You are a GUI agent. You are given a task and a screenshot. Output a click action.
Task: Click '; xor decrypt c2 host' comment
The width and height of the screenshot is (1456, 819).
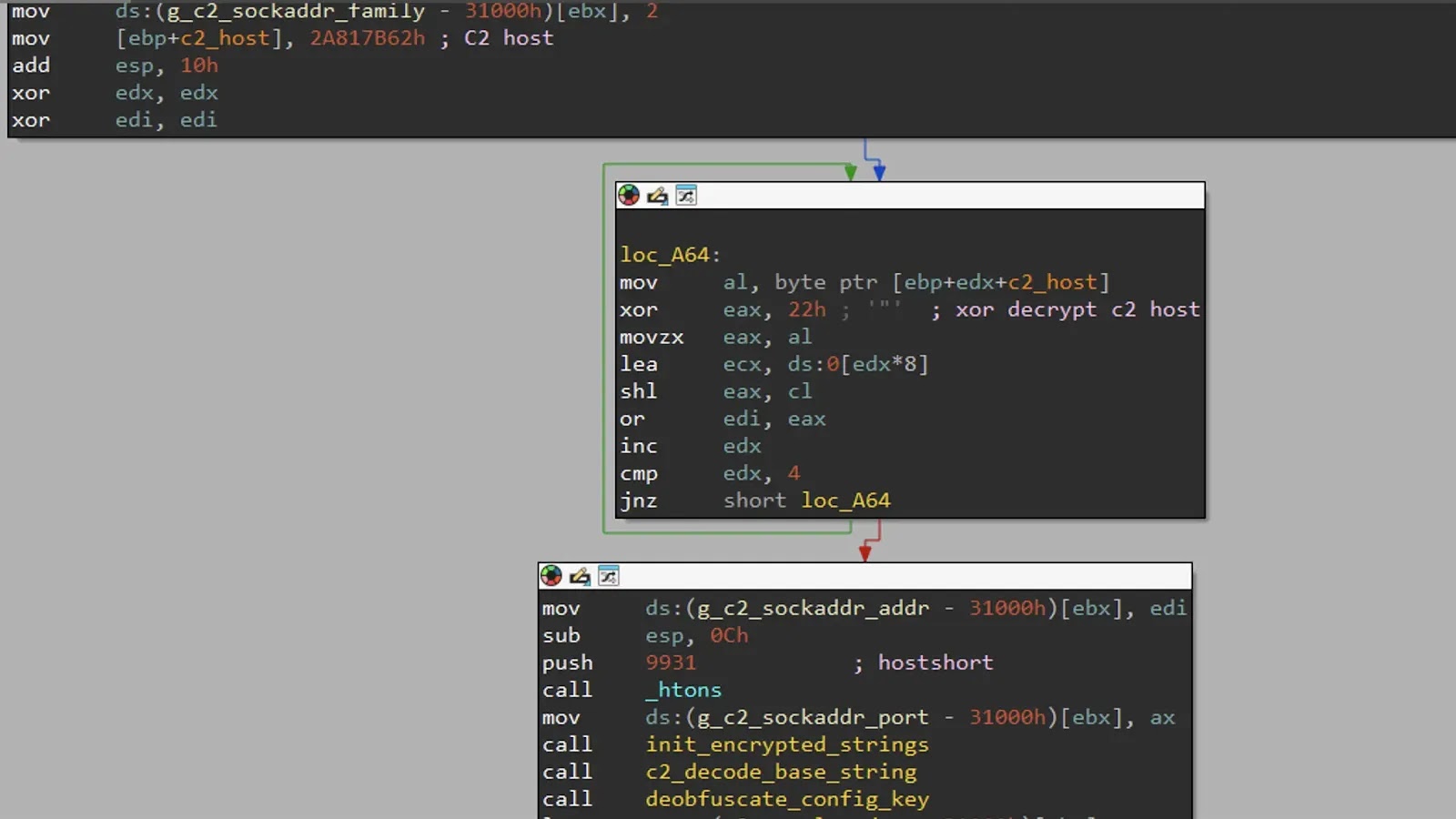pos(1066,309)
